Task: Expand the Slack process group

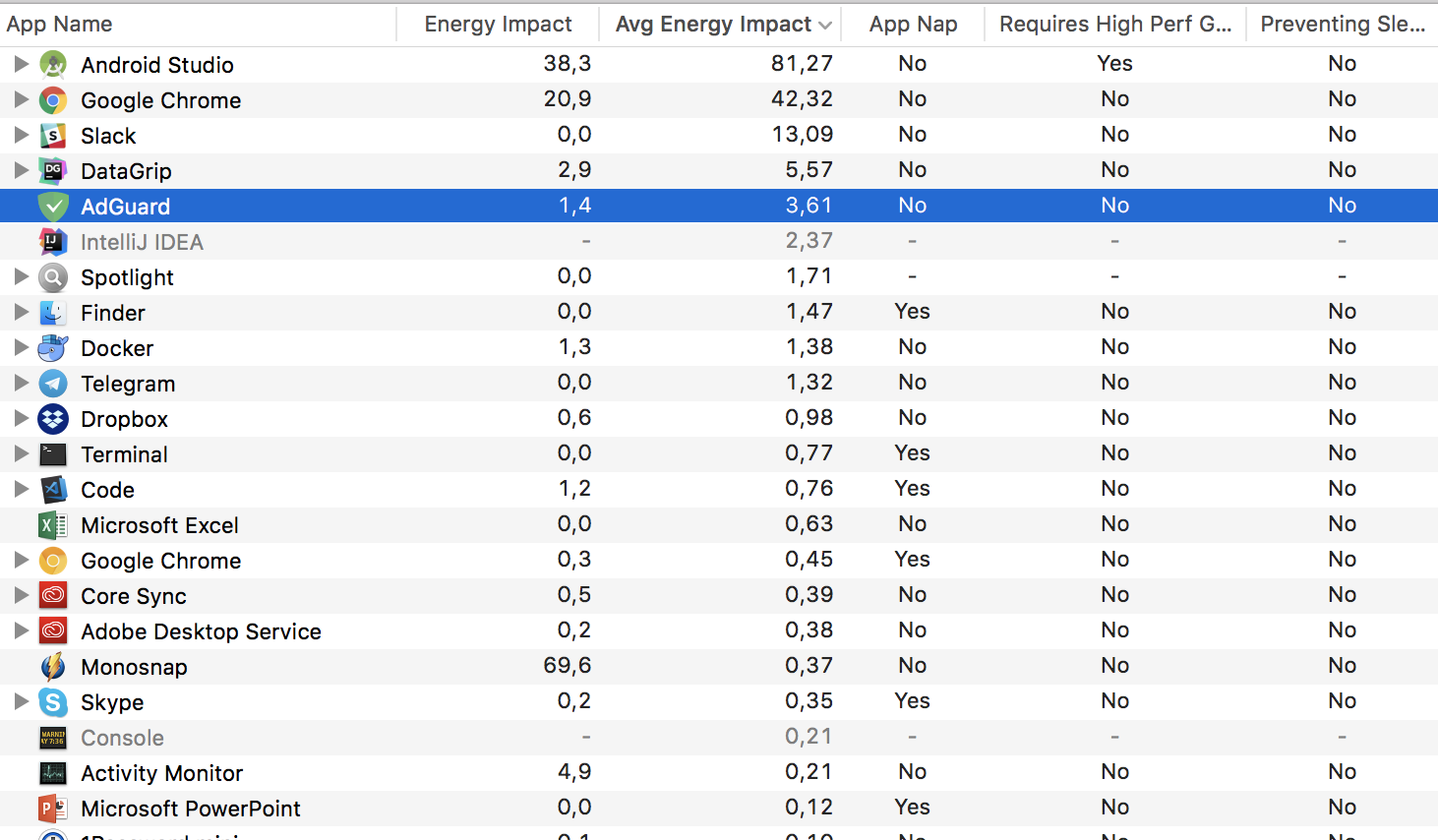Action: pyautogui.click(x=21, y=135)
